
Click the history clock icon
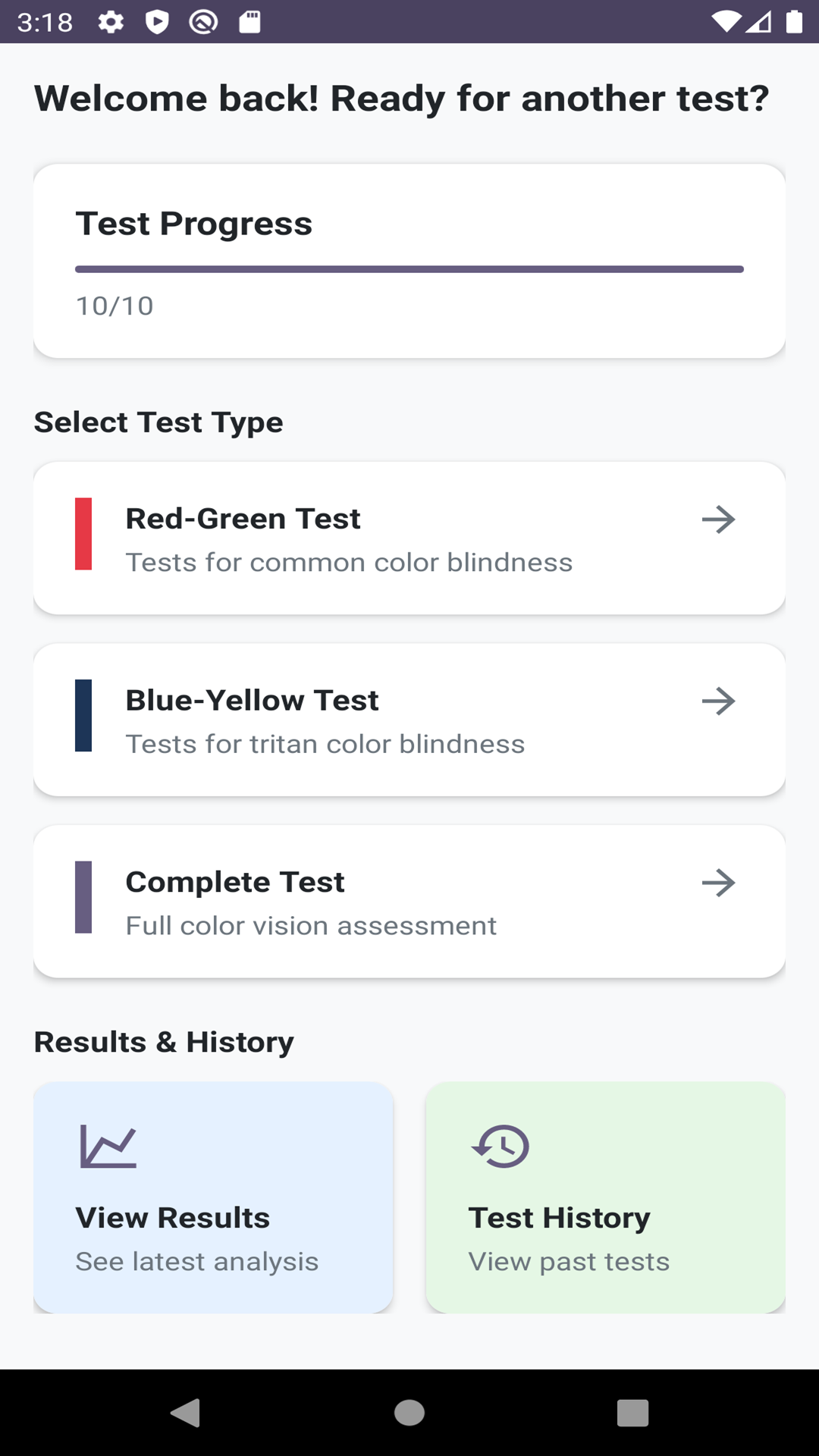(500, 1146)
